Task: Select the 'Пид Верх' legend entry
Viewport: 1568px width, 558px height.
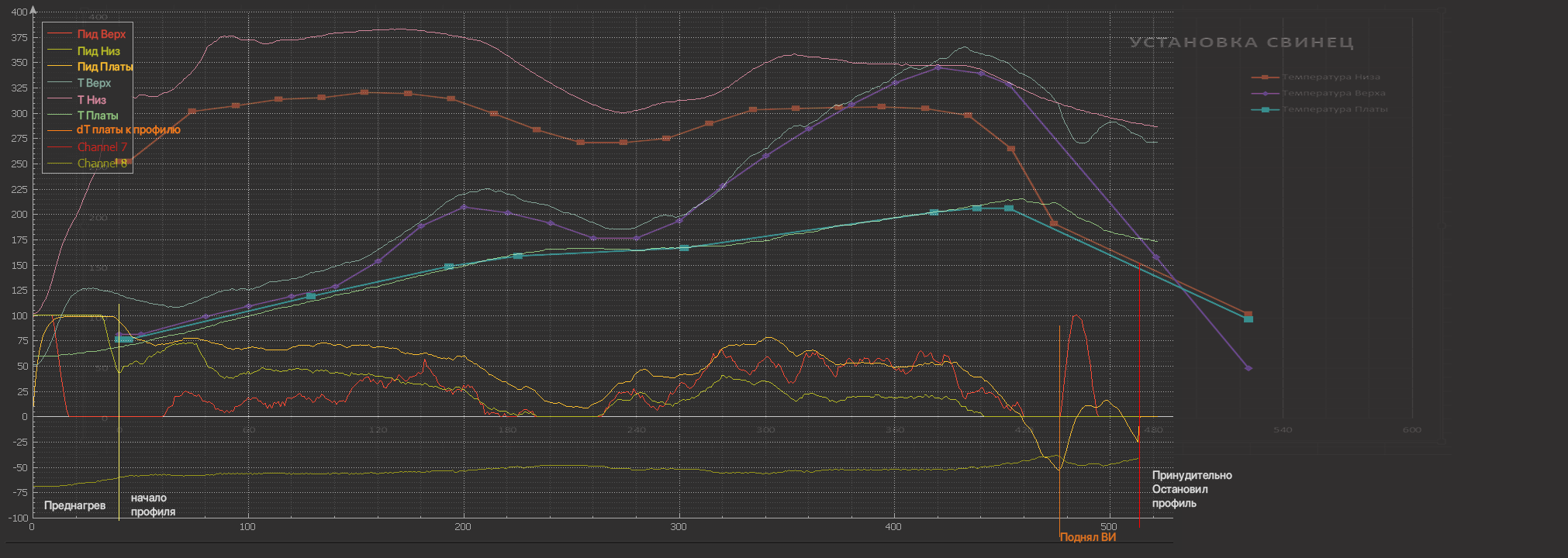Action: pos(86,34)
